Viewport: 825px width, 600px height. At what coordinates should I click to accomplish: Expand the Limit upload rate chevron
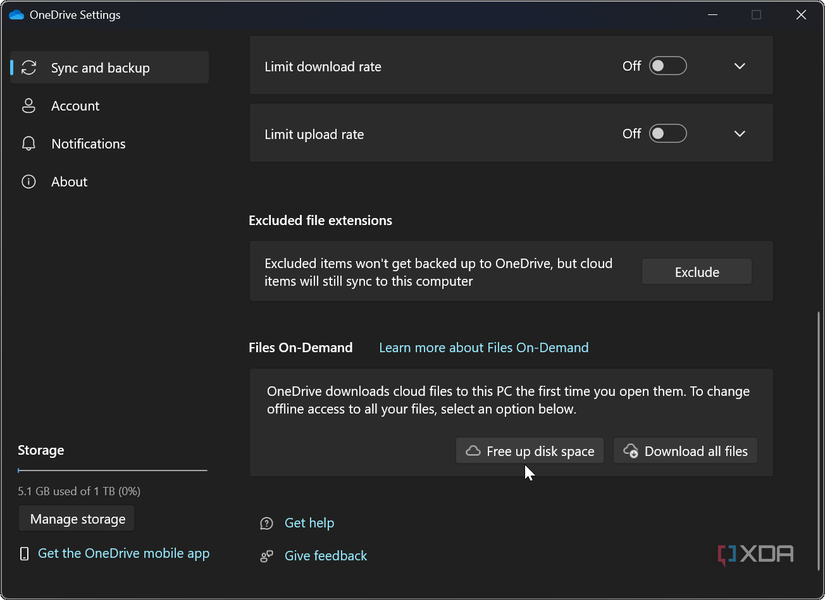click(x=739, y=133)
